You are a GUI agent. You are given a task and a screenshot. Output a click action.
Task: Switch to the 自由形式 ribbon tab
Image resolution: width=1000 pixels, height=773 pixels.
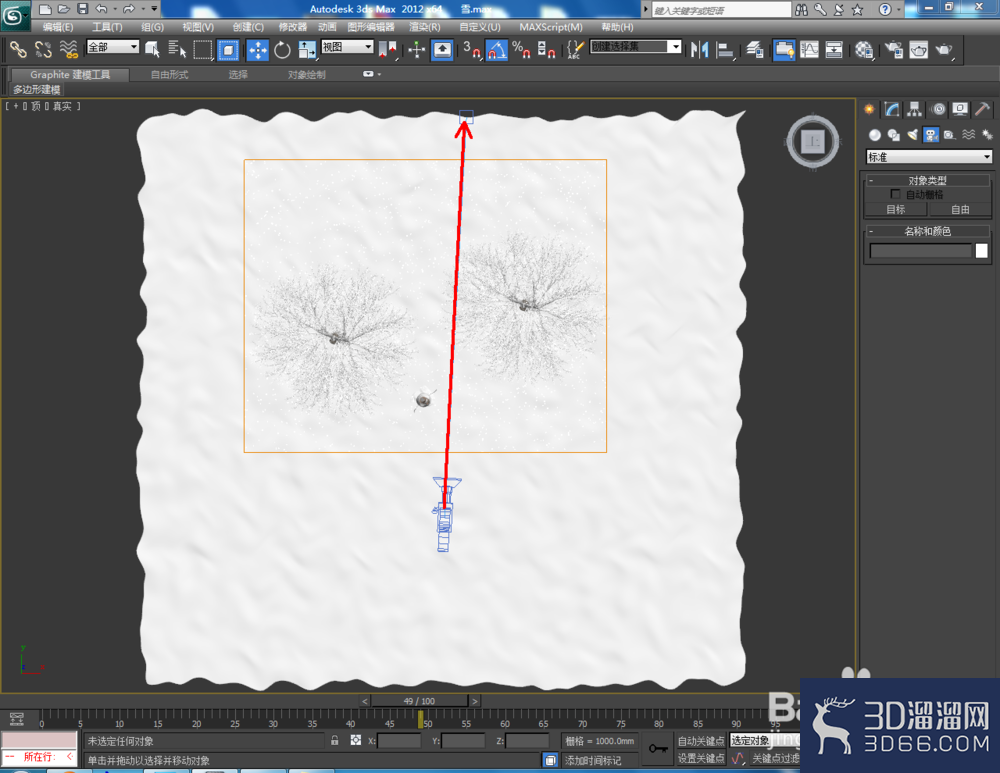tap(170, 75)
